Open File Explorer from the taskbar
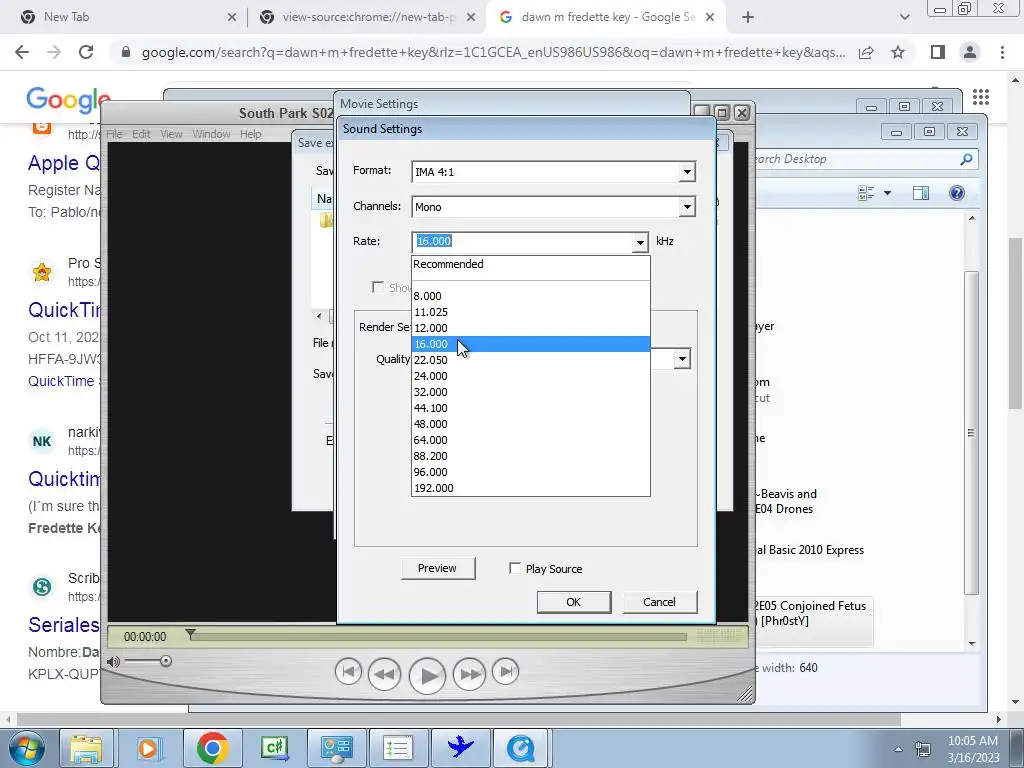Image resolution: width=1024 pixels, height=768 pixels. tap(86, 748)
